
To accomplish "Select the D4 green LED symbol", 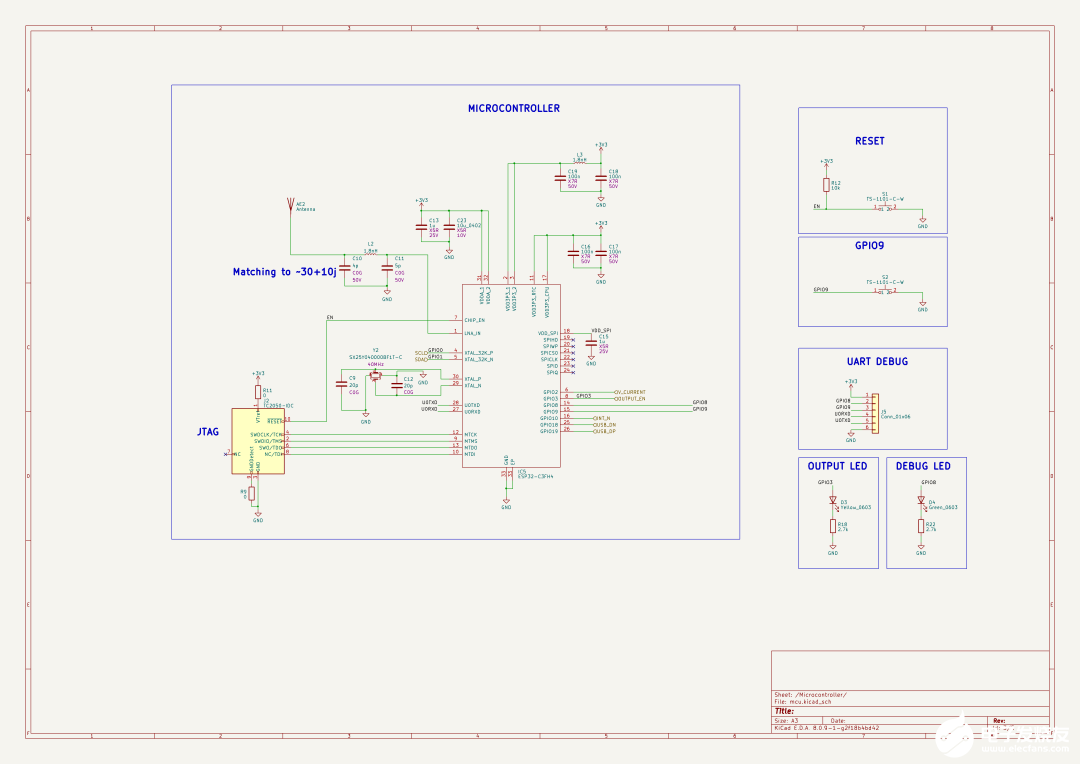I will point(921,501).
